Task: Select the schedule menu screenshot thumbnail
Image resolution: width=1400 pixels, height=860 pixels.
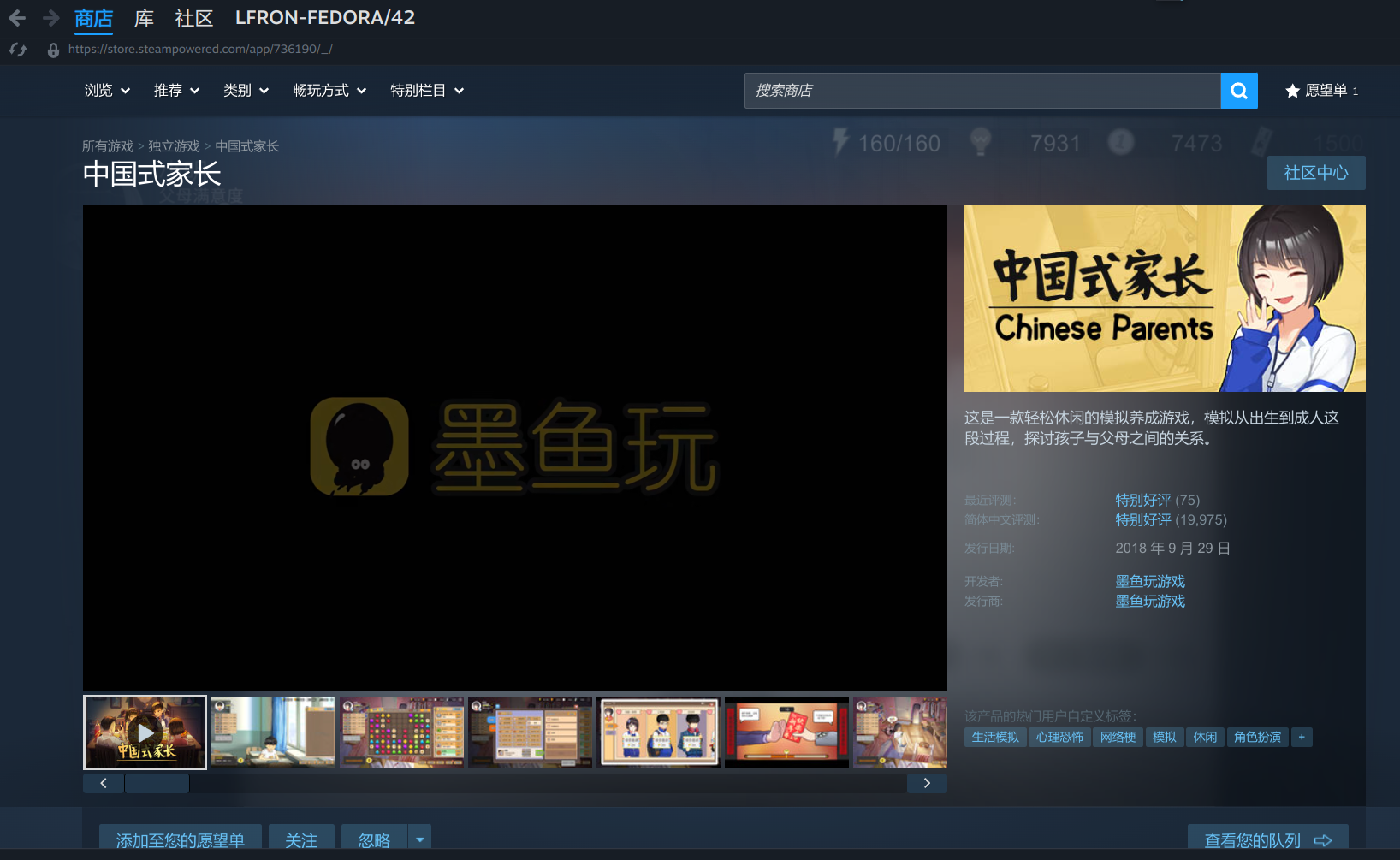Action: tap(530, 732)
